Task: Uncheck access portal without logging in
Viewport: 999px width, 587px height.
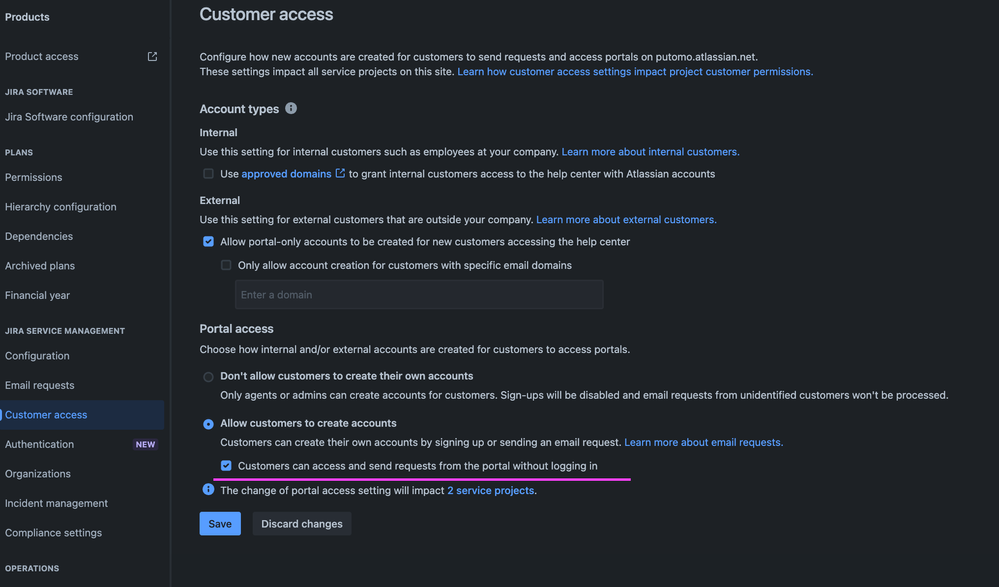Action: pyautogui.click(x=226, y=466)
